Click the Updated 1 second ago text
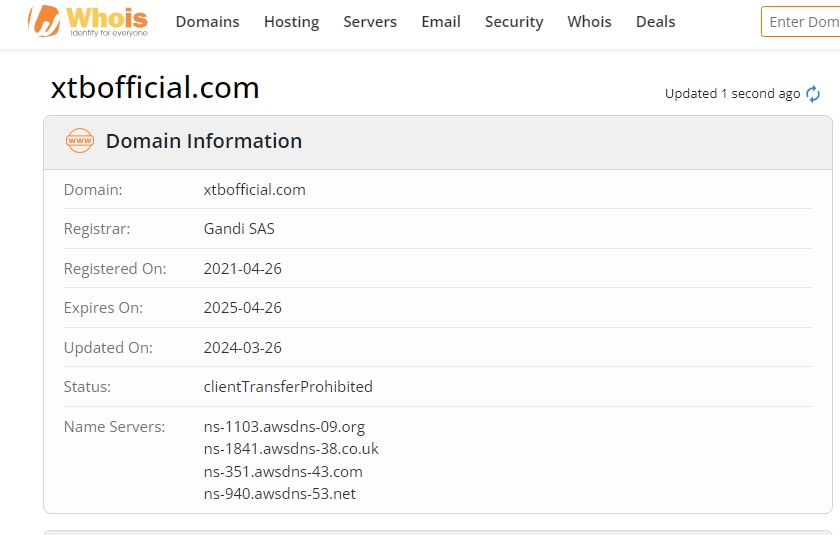Viewport: 840px width, 535px height. pos(732,94)
